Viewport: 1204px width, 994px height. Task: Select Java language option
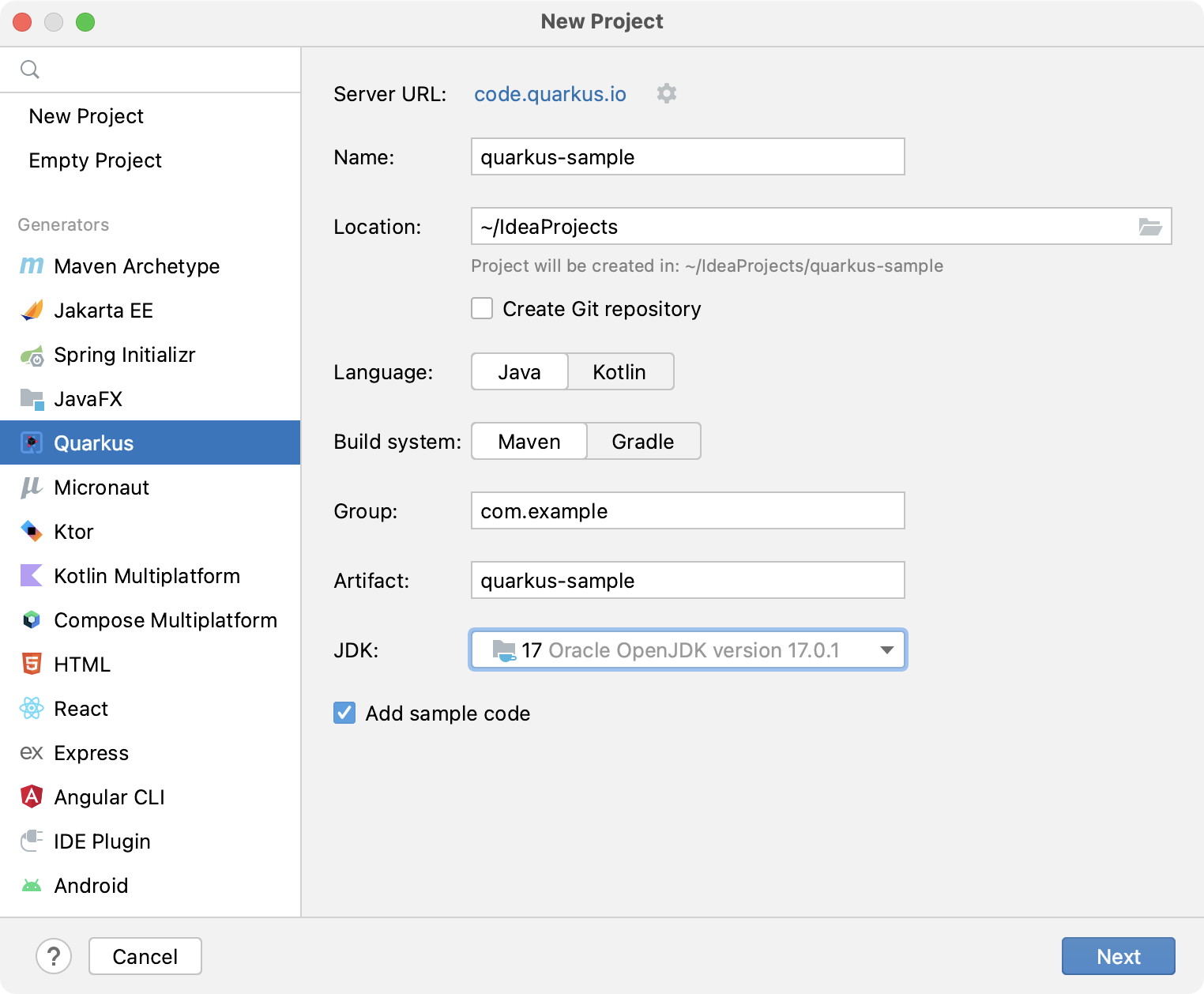pyautogui.click(x=520, y=371)
